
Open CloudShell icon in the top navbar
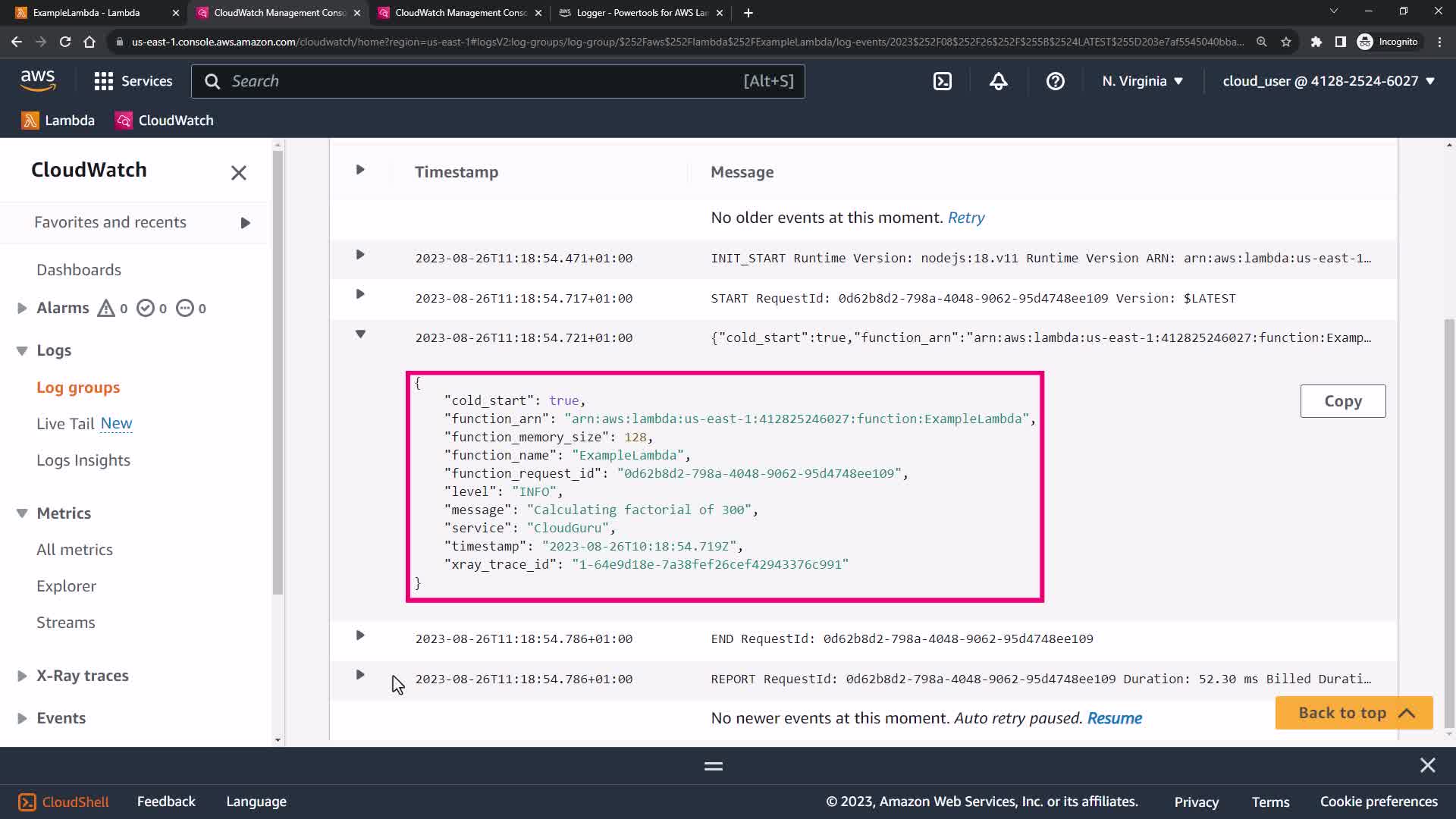coord(942,81)
